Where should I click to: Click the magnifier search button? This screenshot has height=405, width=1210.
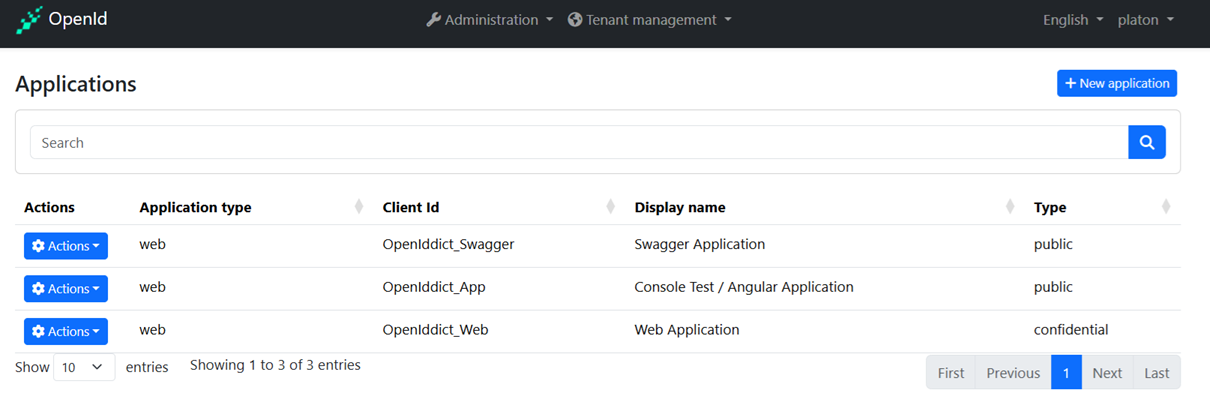(x=1146, y=143)
